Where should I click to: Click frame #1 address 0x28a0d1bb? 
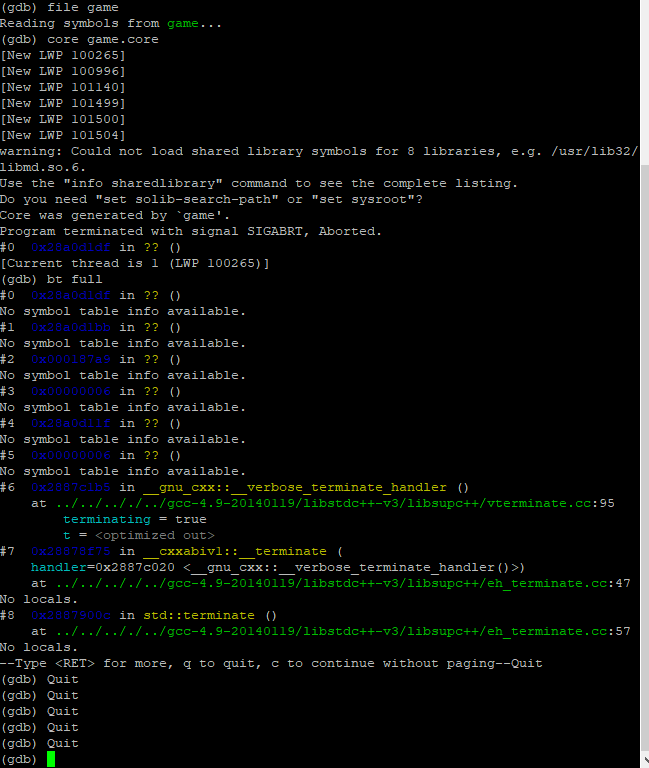[x=71, y=328]
